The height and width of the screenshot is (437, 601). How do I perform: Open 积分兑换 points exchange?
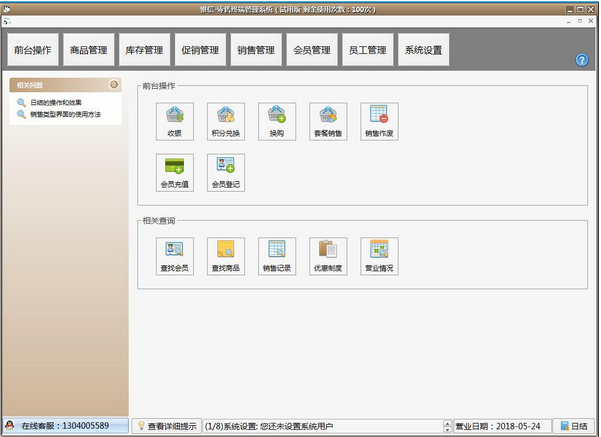click(x=226, y=120)
